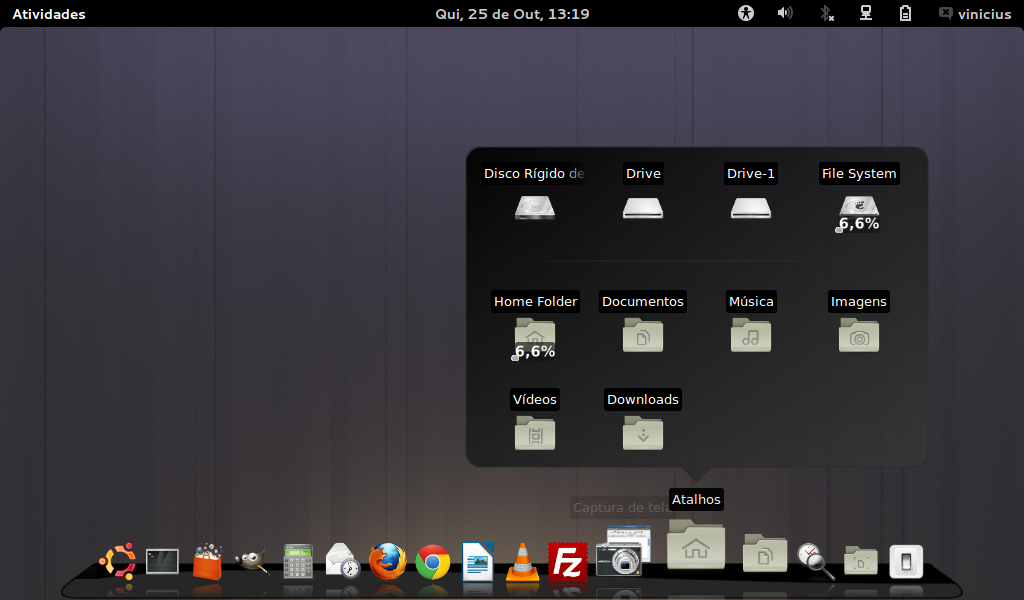Open VLC media player
Screen dimensions: 1024x600
(520, 562)
